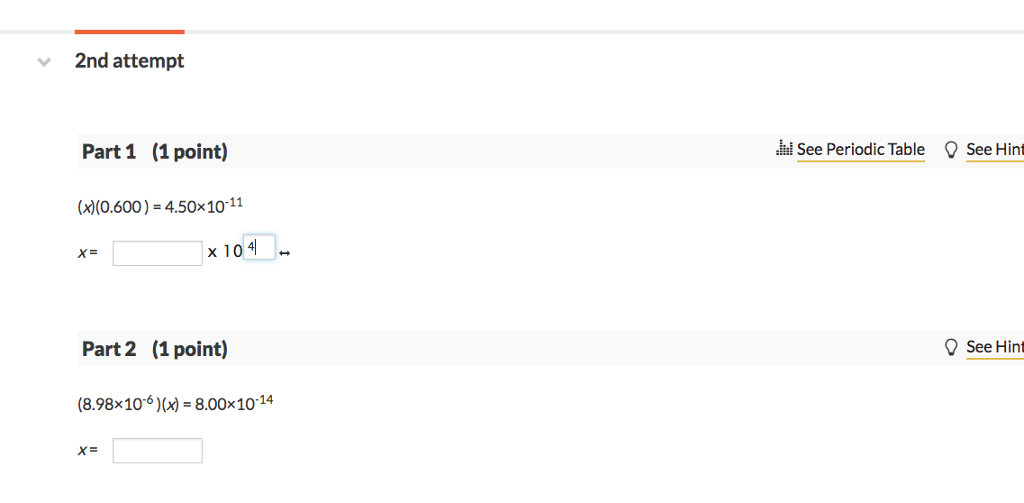The width and height of the screenshot is (1024, 503).
Task: Click the orange active tab indicator bar
Action: click(x=129, y=32)
